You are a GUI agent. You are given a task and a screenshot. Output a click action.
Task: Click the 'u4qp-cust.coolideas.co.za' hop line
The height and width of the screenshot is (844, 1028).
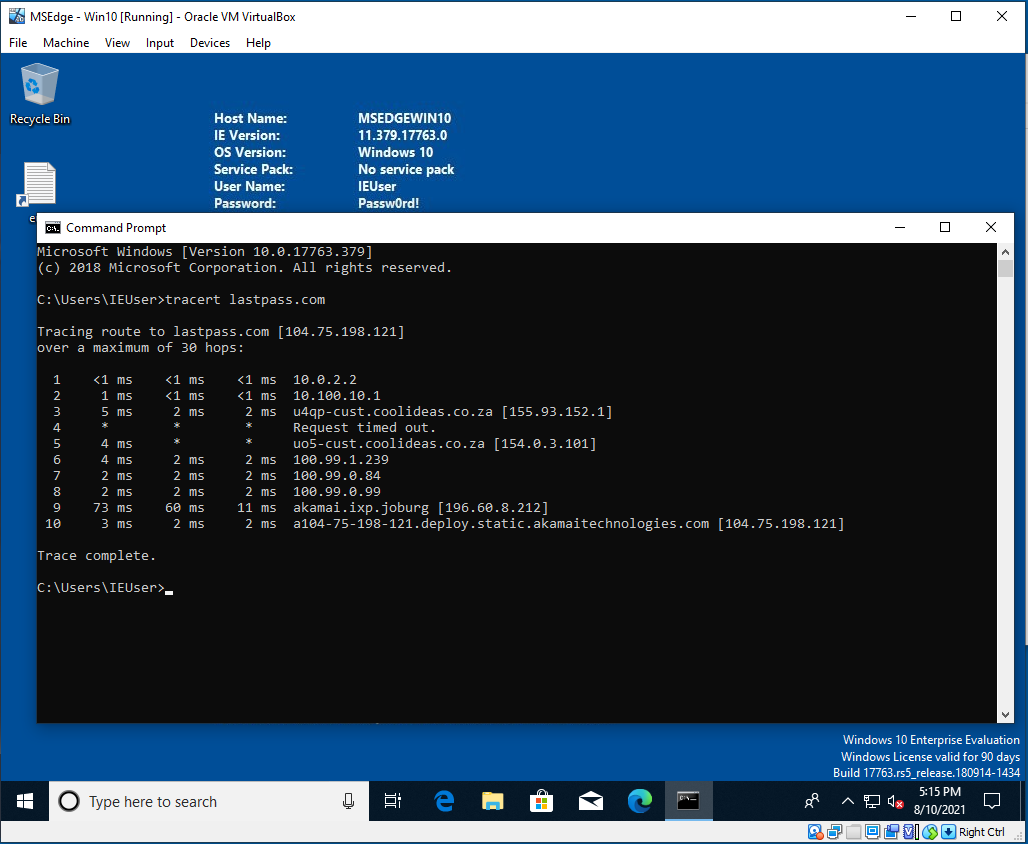click(x=452, y=412)
